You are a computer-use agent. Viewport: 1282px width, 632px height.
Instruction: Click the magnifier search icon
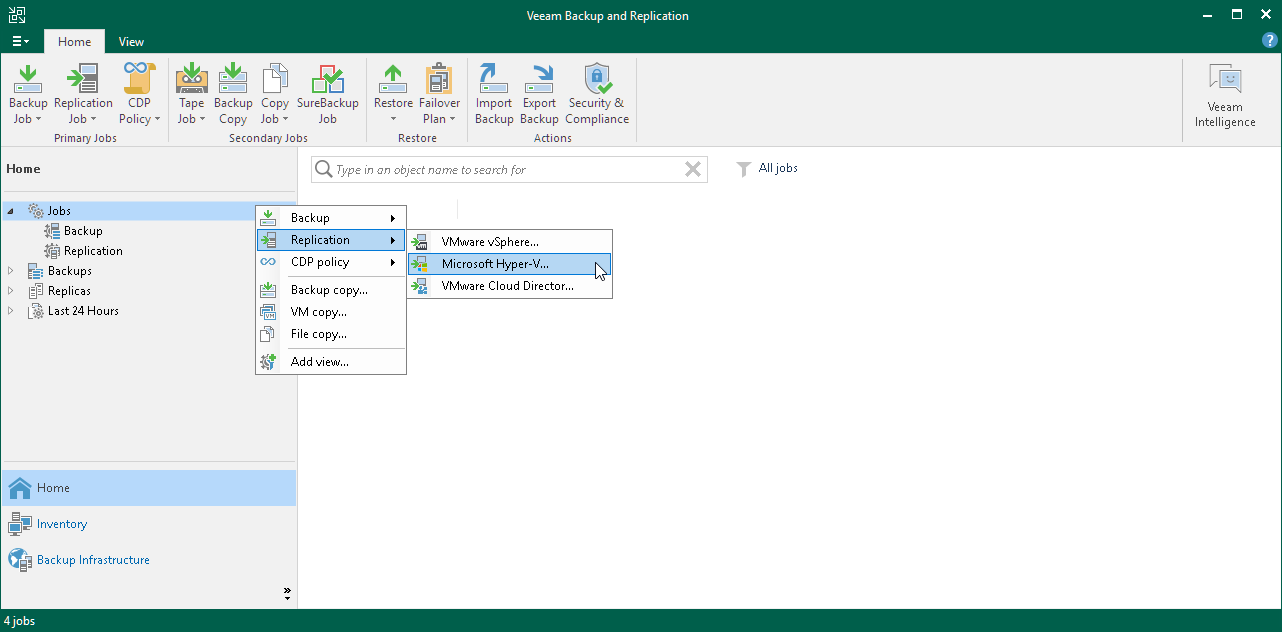pyautogui.click(x=323, y=169)
